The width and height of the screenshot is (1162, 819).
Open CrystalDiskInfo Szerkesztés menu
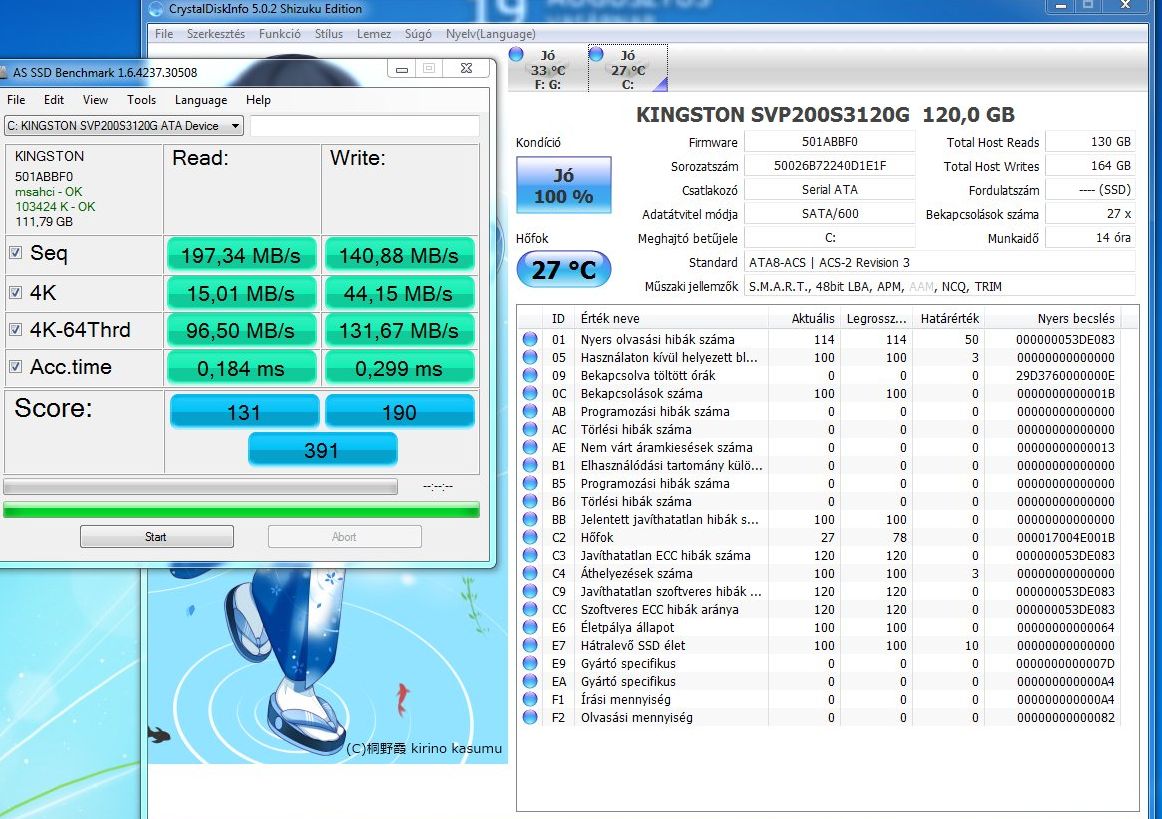click(x=216, y=34)
